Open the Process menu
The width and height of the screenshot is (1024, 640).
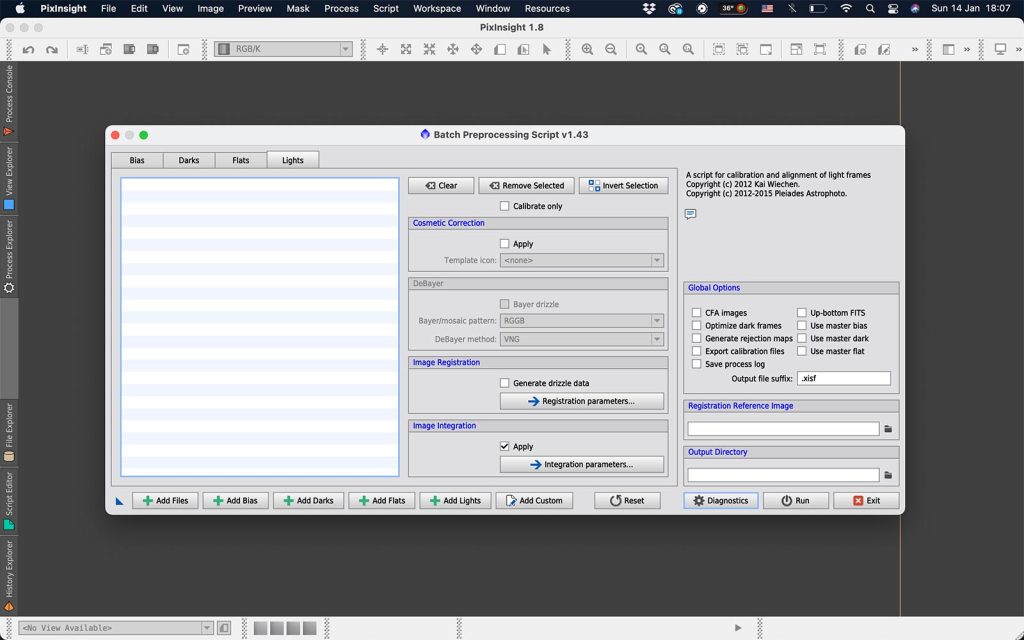coord(341,8)
